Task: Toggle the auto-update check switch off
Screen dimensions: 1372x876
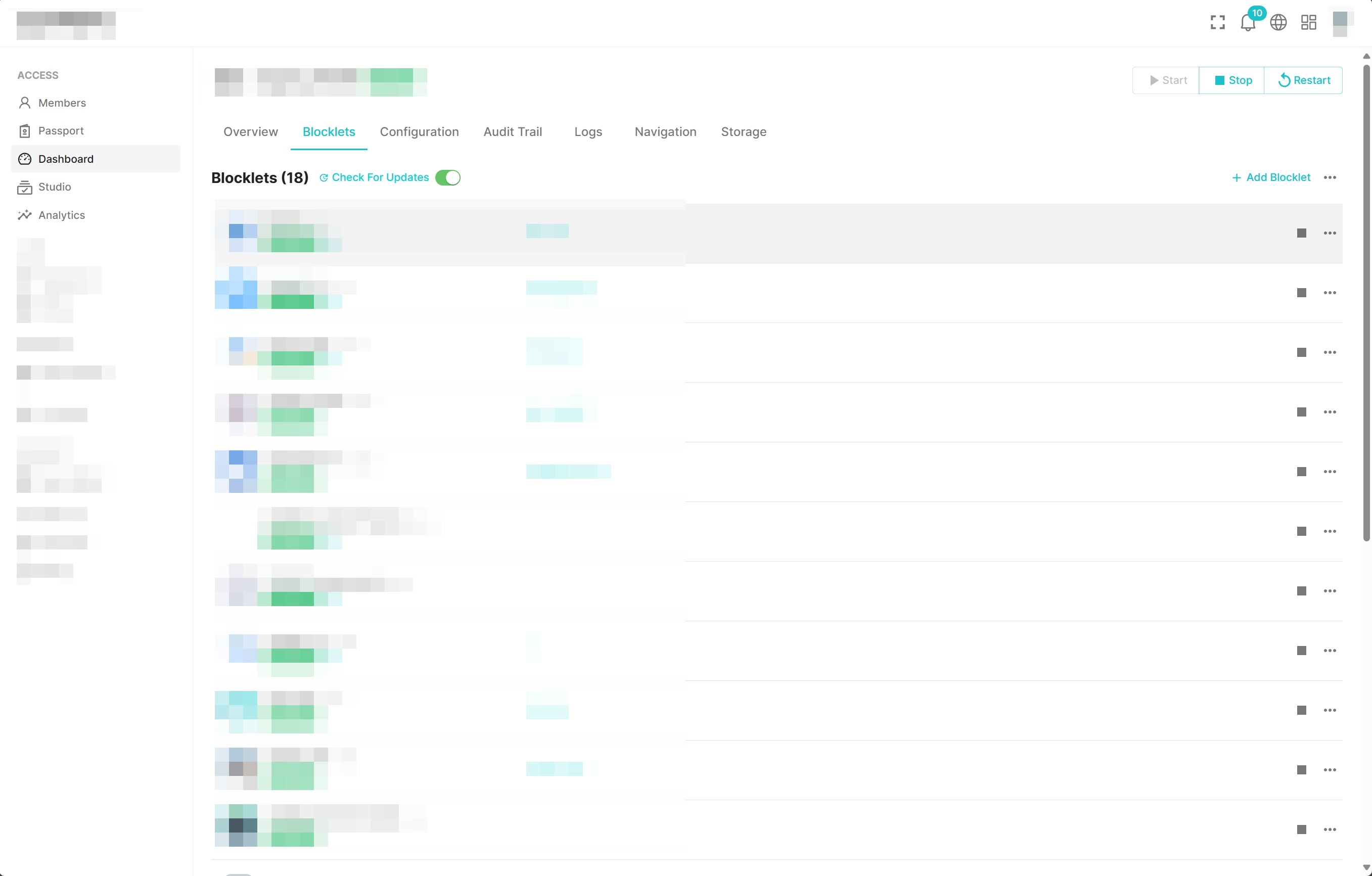Action: [448, 178]
